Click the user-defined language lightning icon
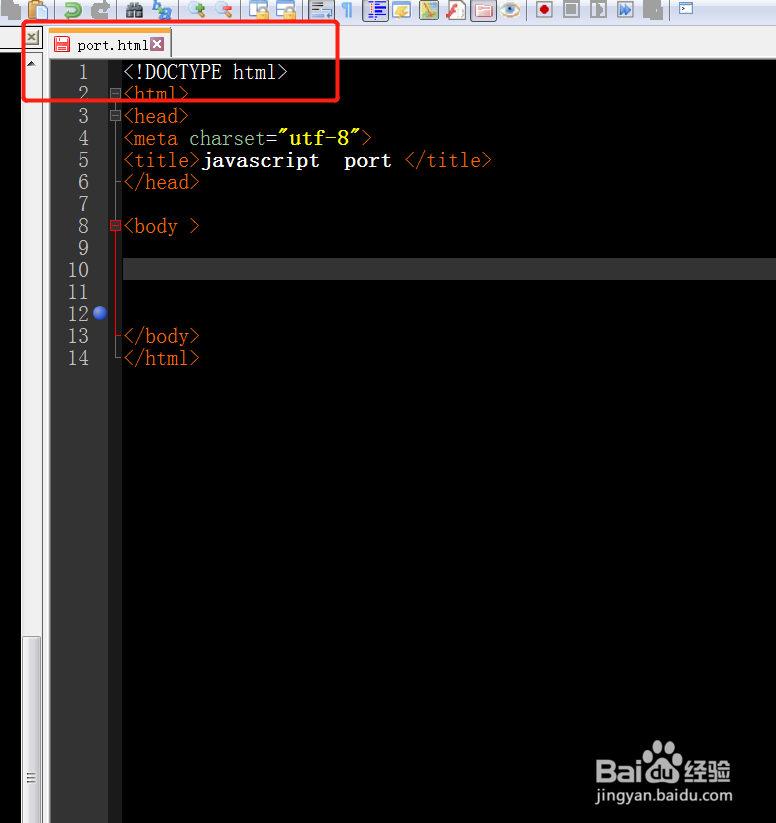 tap(402, 9)
